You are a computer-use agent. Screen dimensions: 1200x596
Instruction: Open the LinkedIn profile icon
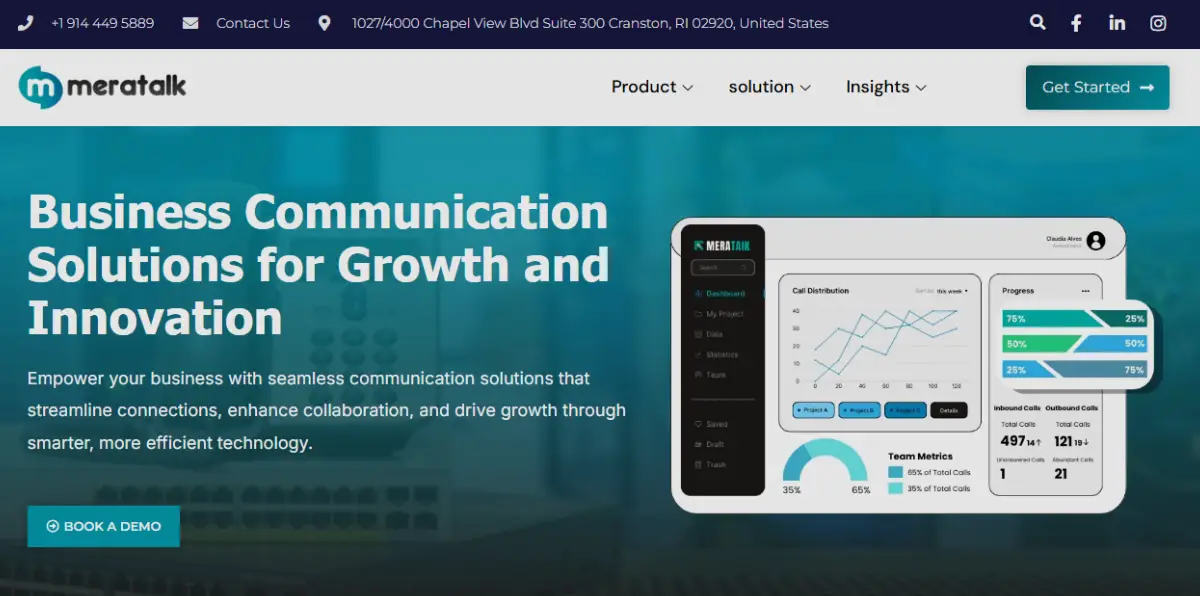[1117, 23]
